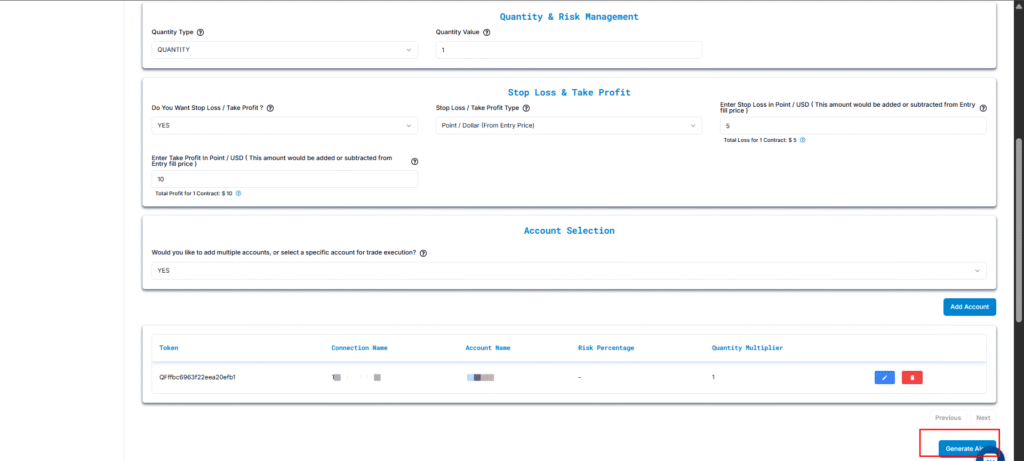
Task: Click the Quantity Multiplier column header
Action: [747, 348]
